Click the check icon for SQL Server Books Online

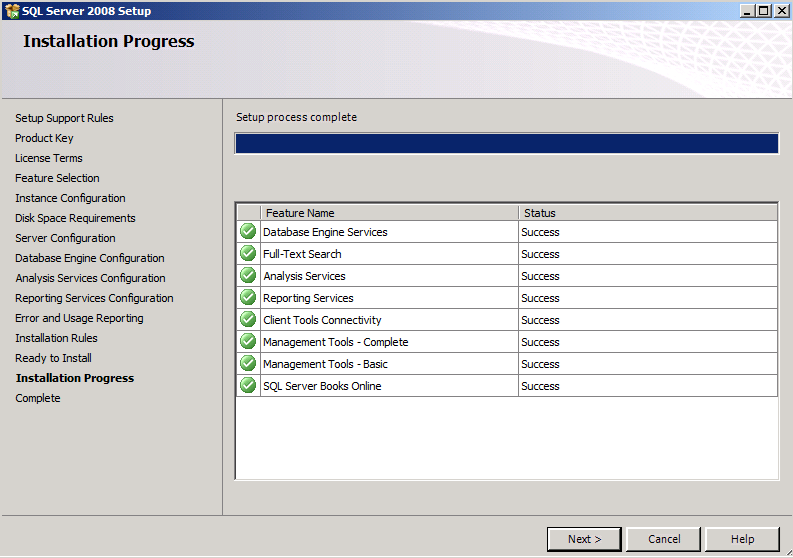pyautogui.click(x=248, y=385)
